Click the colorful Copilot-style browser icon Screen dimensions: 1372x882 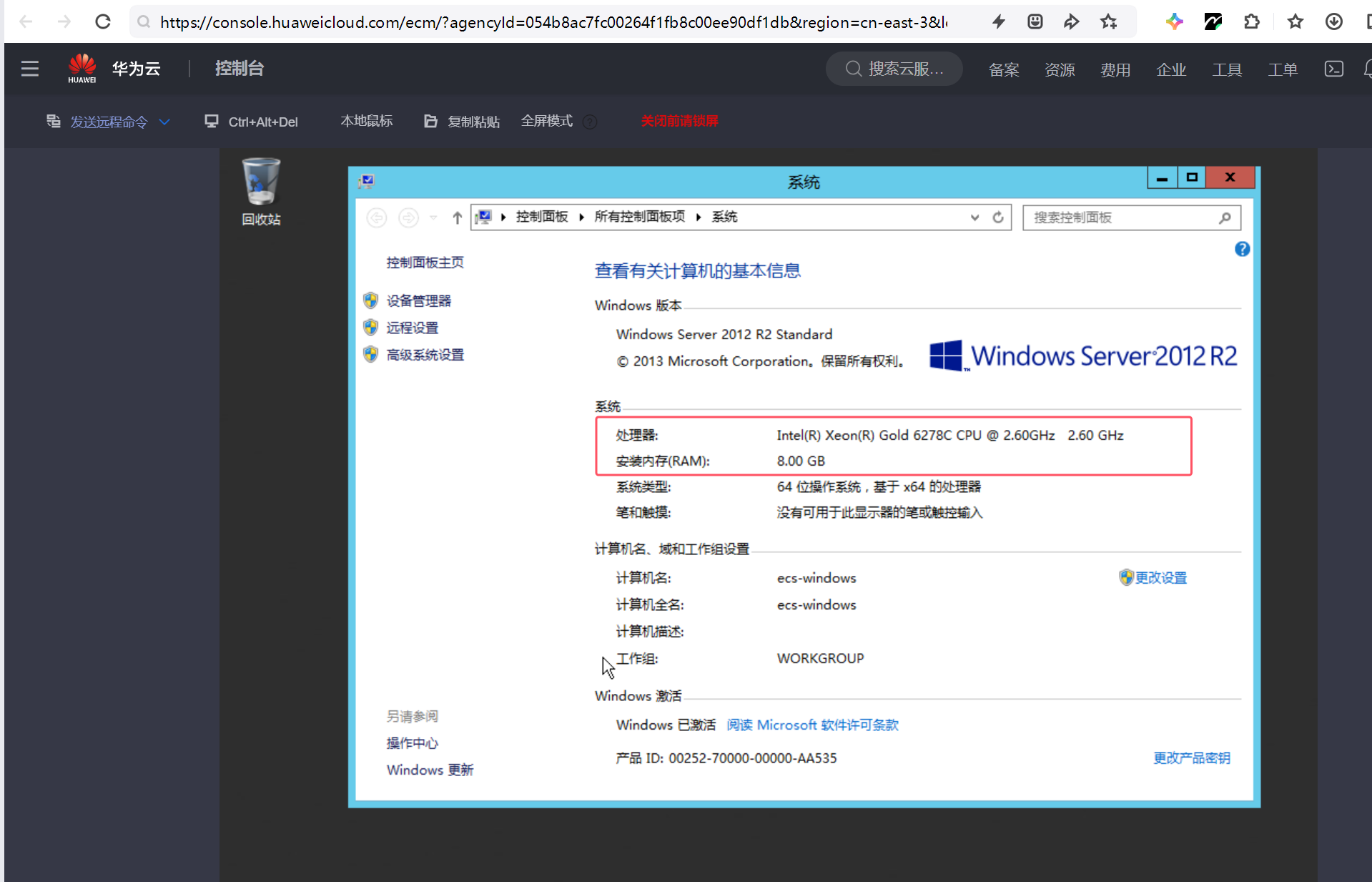click(x=1174, y=21)
